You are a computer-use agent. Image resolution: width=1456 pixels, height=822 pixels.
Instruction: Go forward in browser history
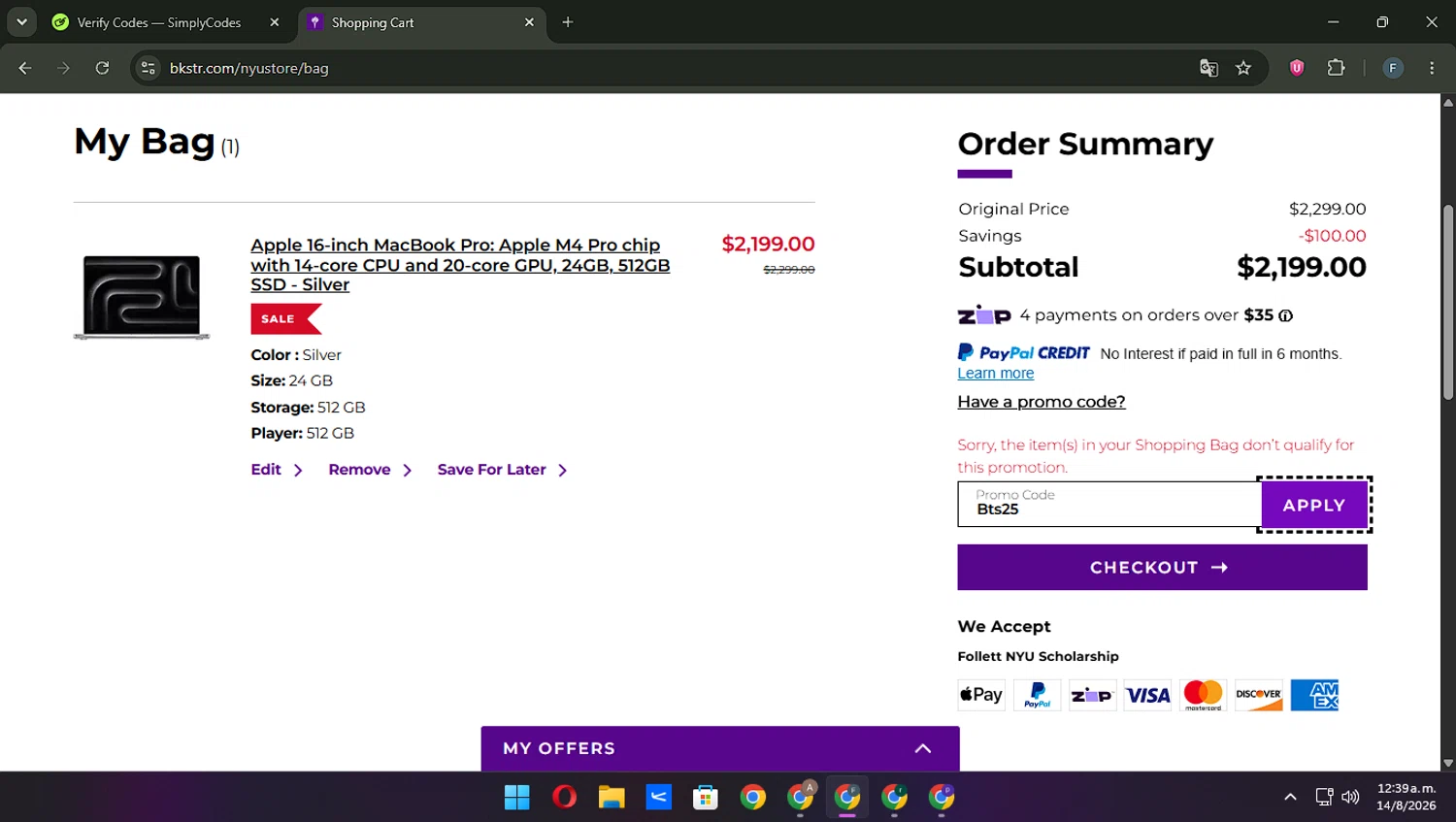pyautogui.click(x=63, y=68)
